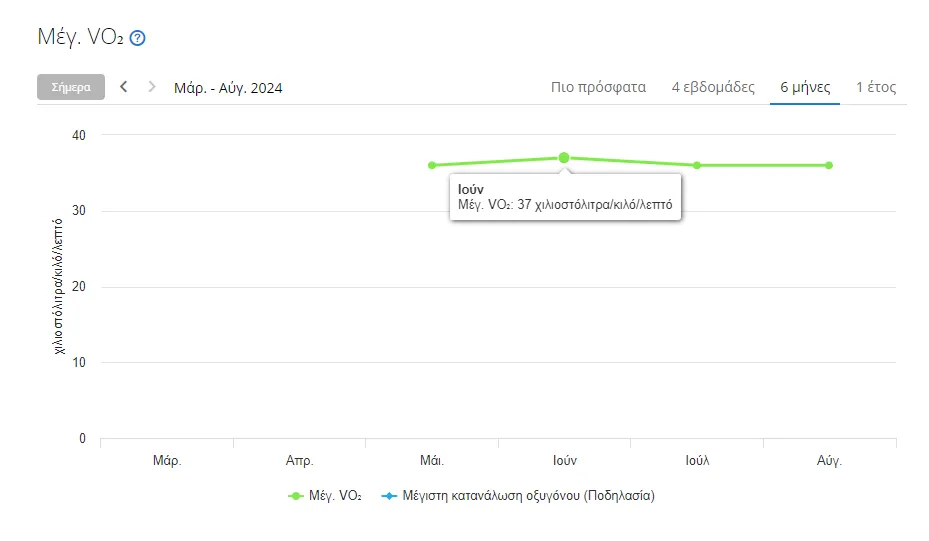
Task: Click the Μέγ. VO₂ chart title
Action: click(x=80, y=38)
